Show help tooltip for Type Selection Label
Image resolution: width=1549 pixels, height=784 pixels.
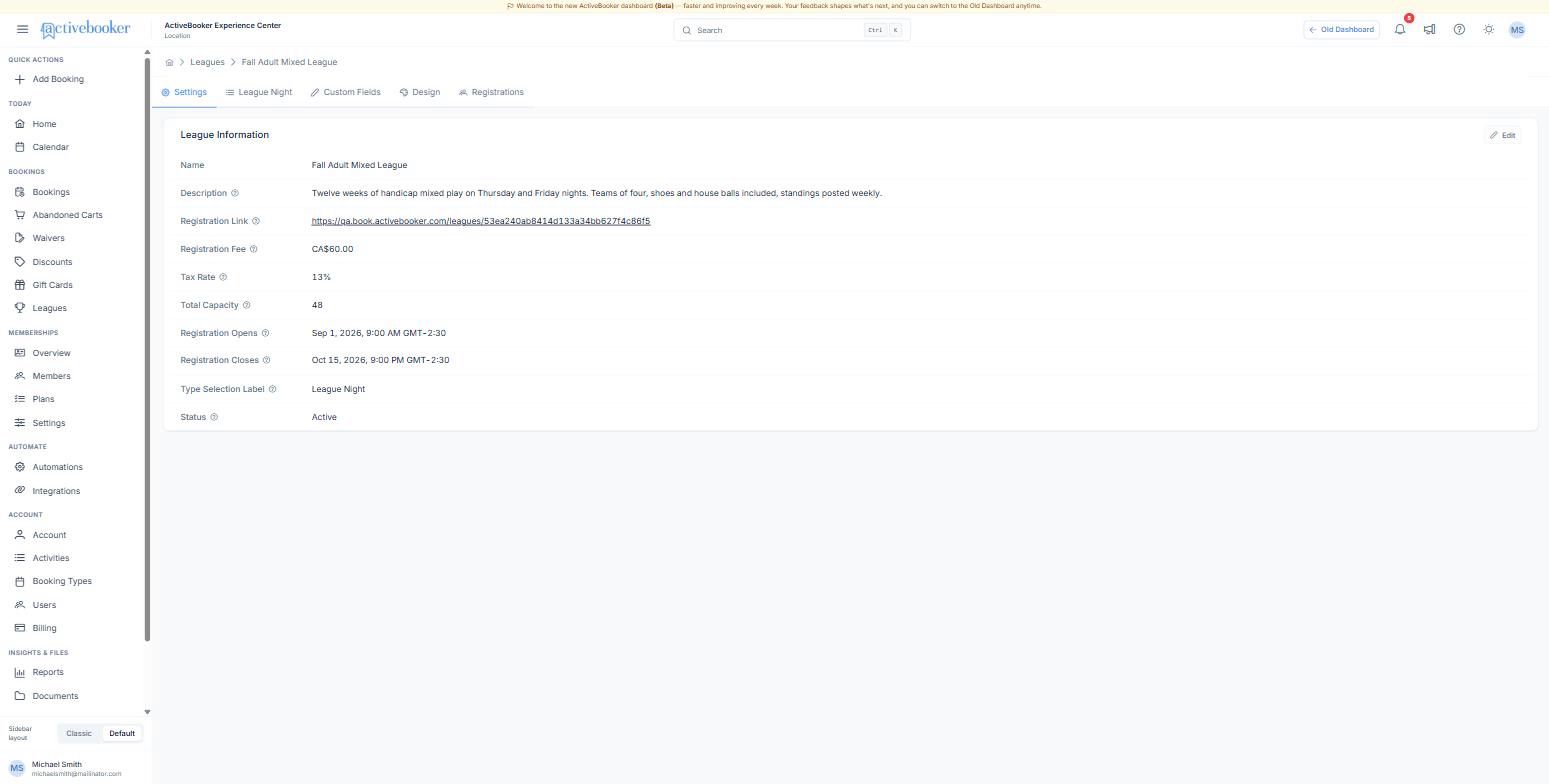[272, 389]
